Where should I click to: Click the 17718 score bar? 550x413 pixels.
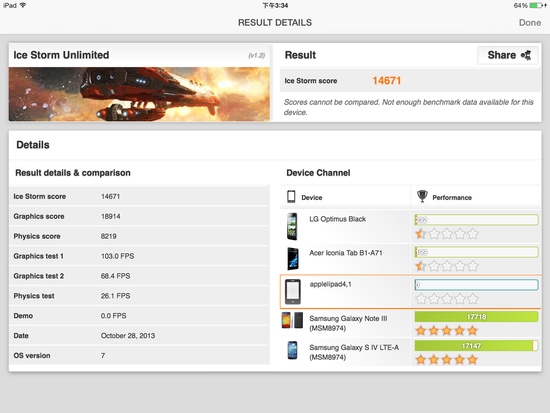coord(476,317)
